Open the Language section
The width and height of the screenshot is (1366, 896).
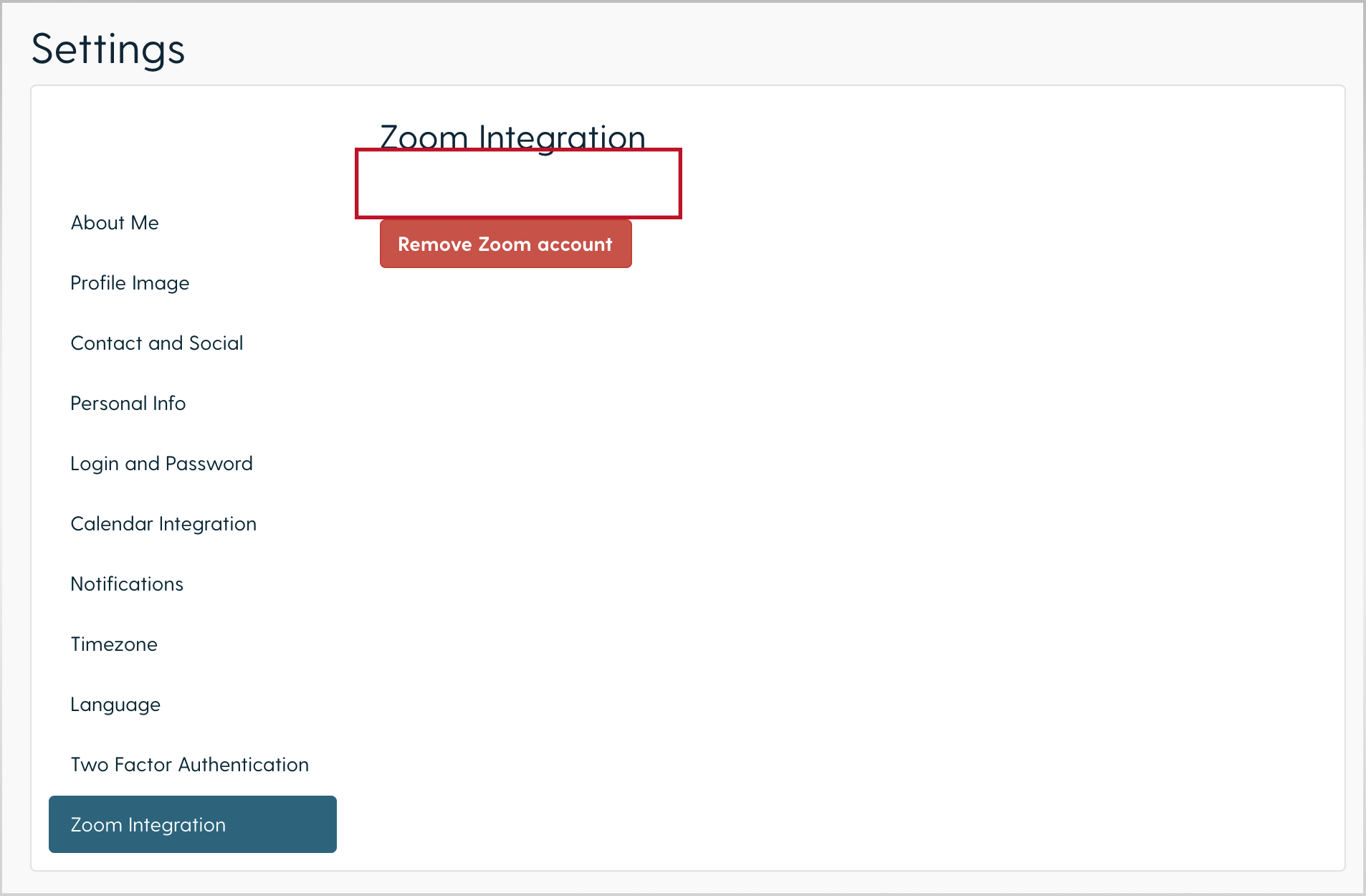click(115, 704)
